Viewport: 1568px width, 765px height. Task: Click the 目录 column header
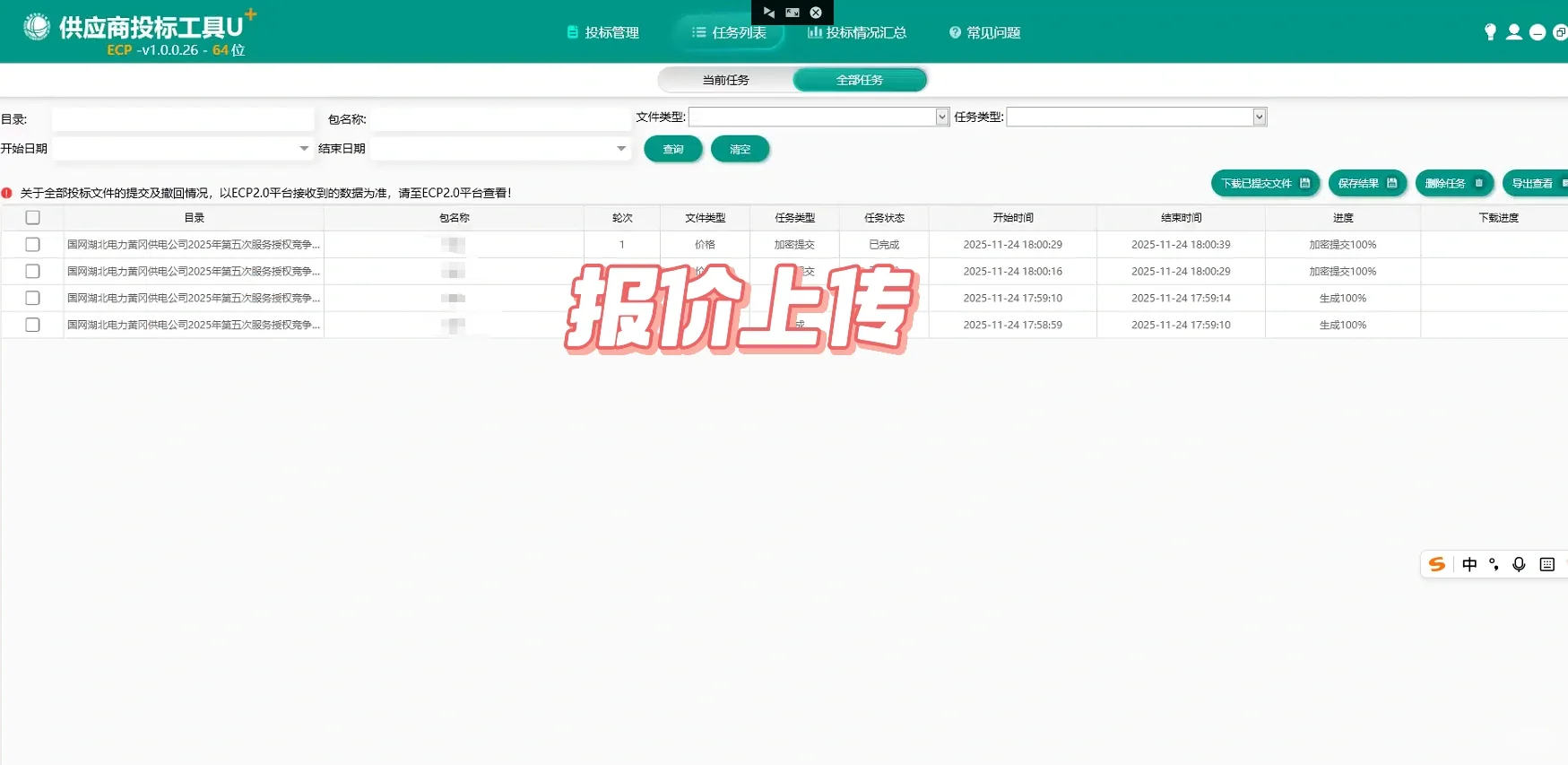coord(195,218)
